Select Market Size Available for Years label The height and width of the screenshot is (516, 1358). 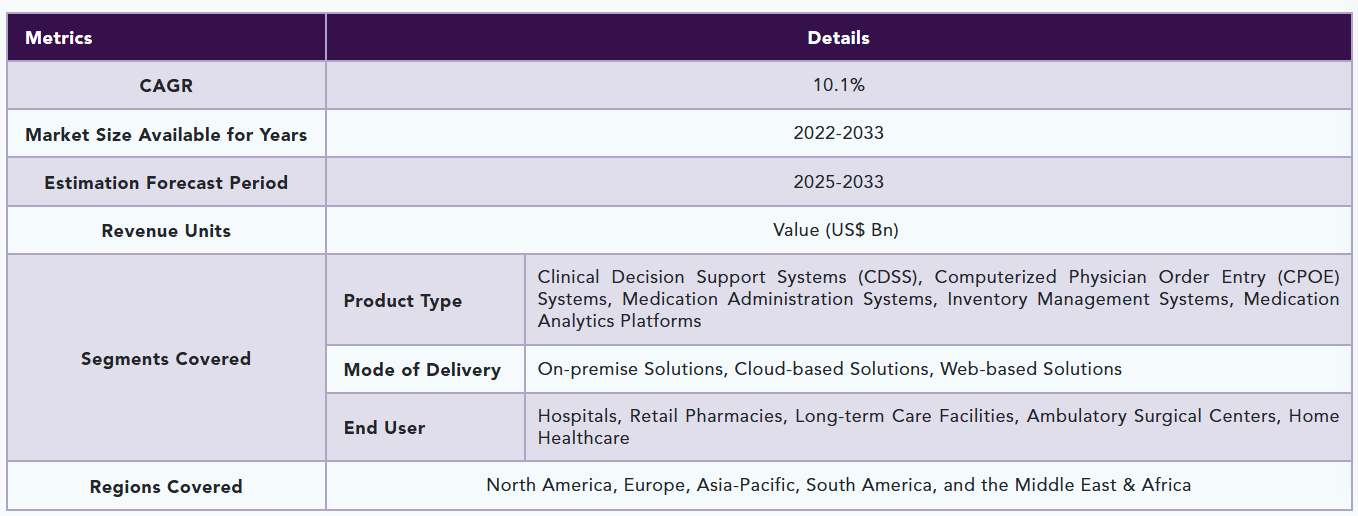tap(166, 134)
